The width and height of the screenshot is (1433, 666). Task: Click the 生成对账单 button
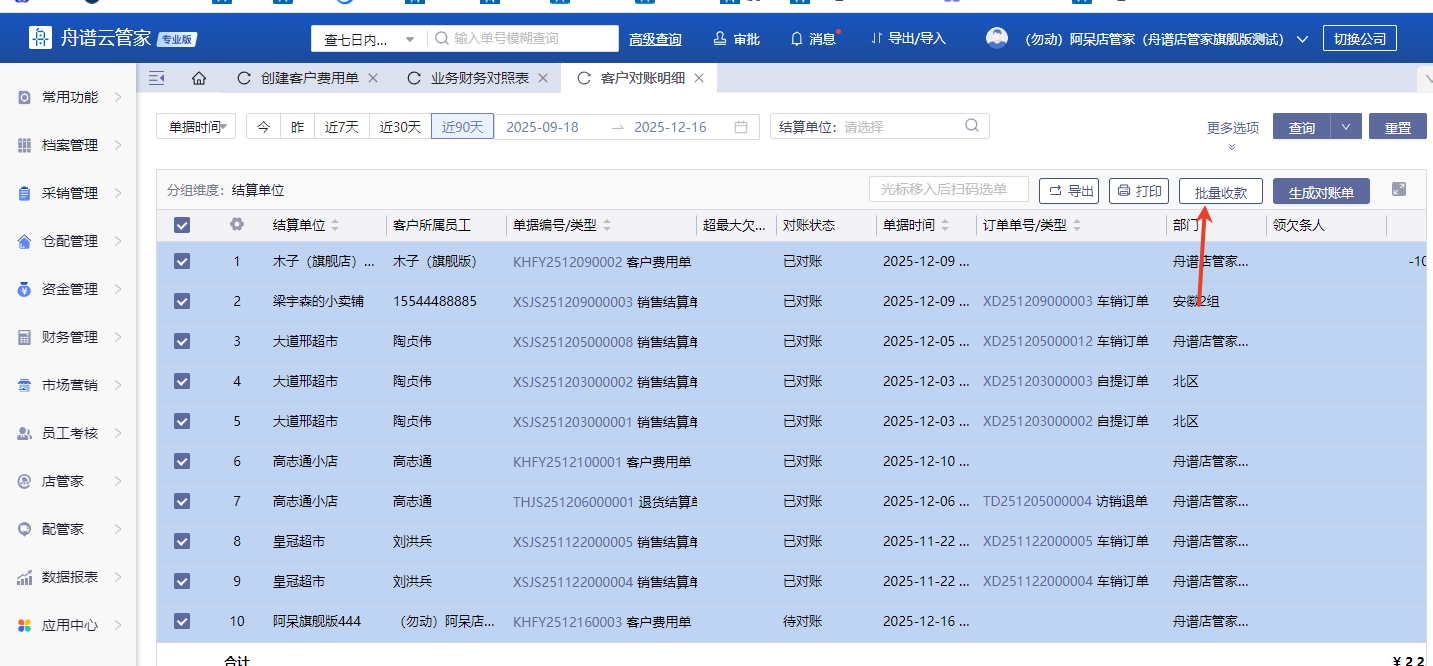point(1321,192)
